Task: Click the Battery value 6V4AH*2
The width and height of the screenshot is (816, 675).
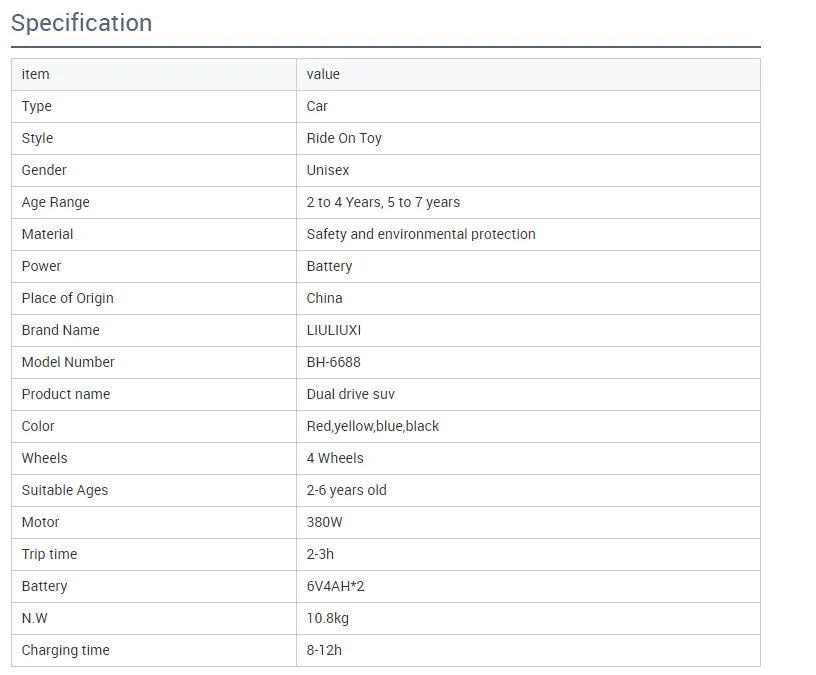Action: point(336,586)
